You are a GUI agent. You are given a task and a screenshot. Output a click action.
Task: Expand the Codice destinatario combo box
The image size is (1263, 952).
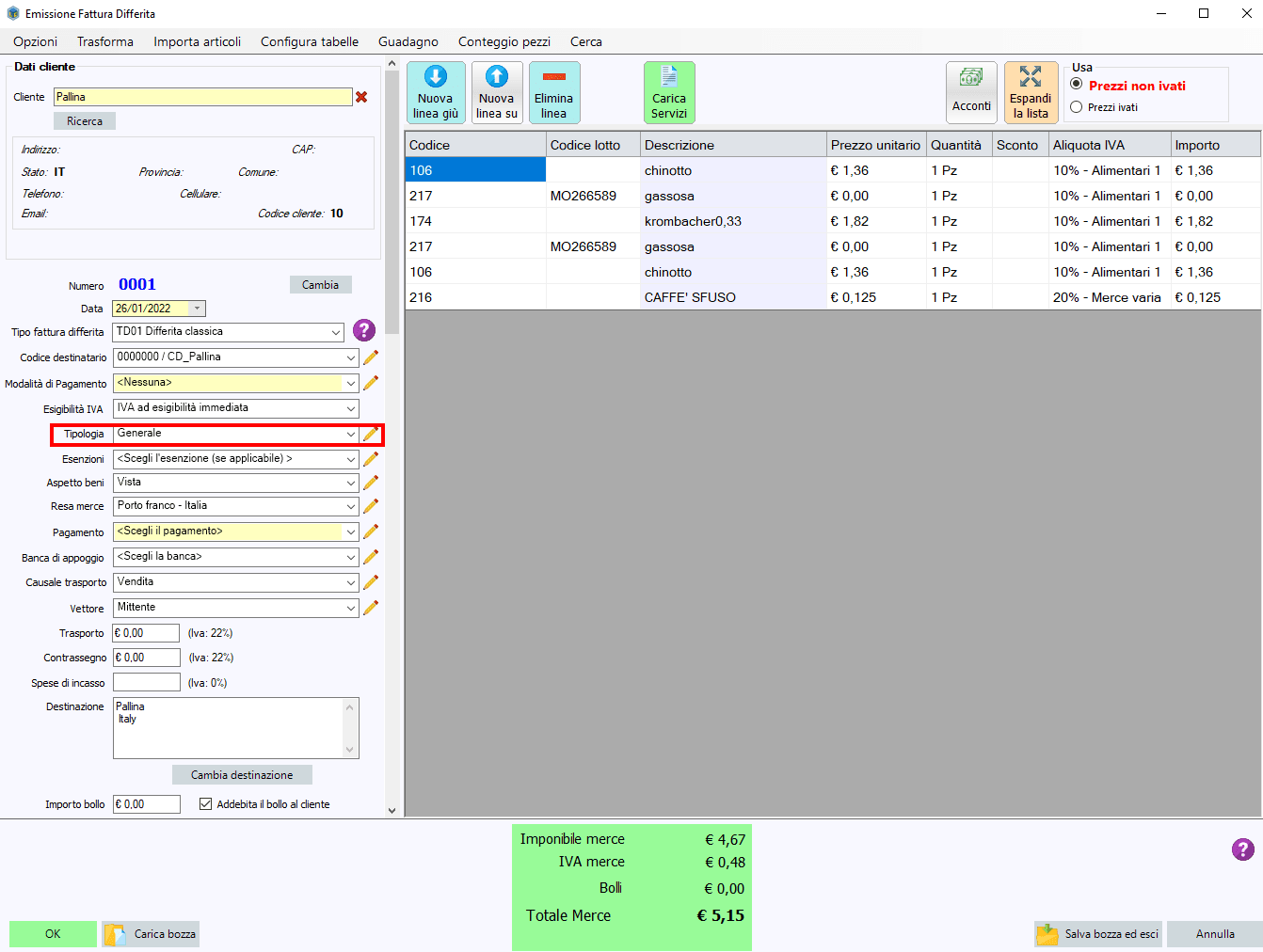coord(351,357)
